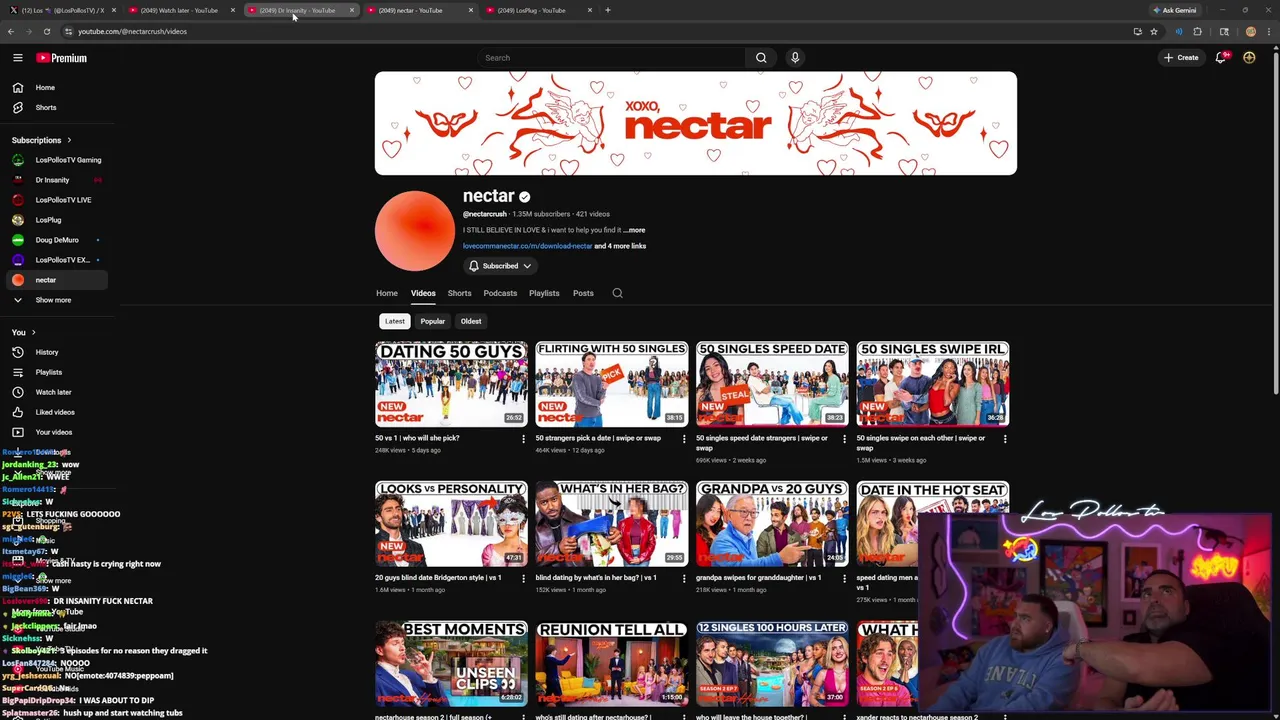
Task: Open options for '50 strangers pick a date' video
Action: tap(684, 439)
